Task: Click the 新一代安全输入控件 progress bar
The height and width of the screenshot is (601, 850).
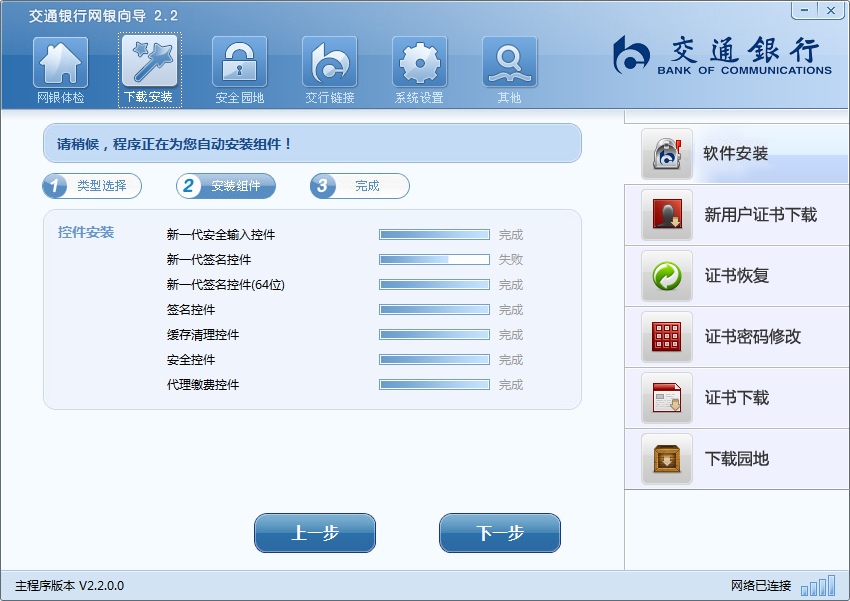Action: (x=434, y=235)
